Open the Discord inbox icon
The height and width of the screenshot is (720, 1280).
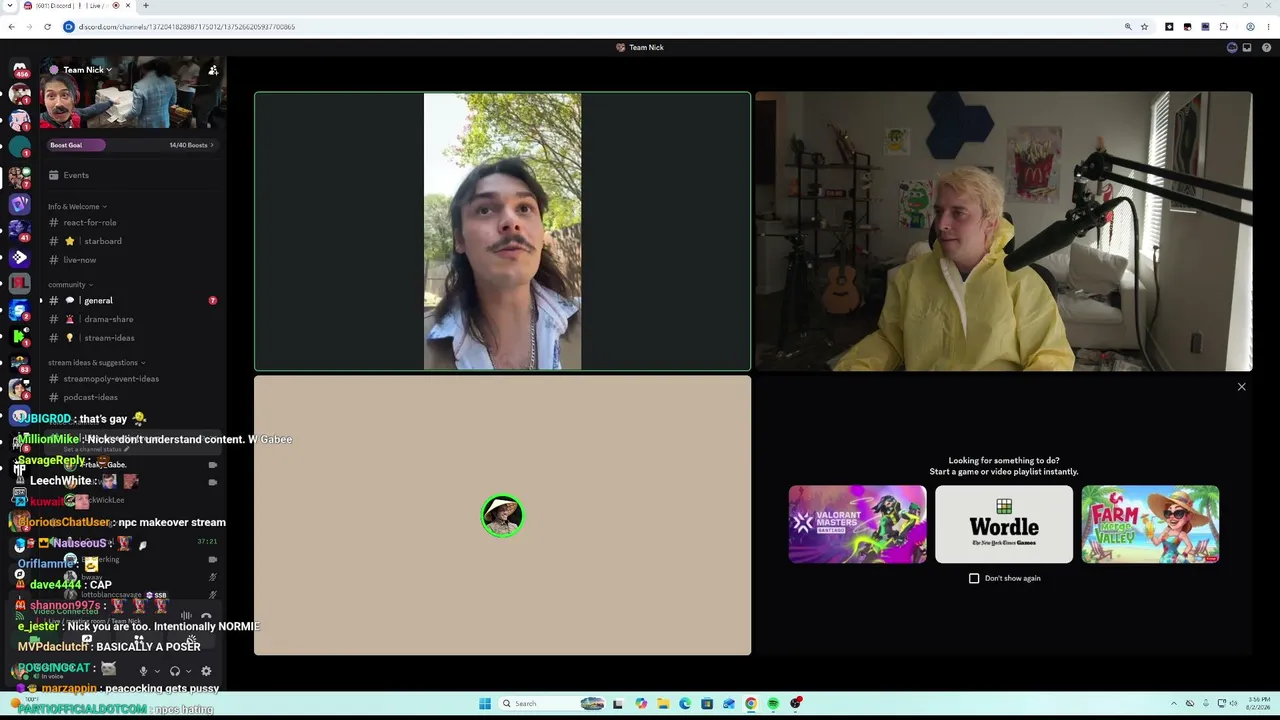tap(1247, 47)
